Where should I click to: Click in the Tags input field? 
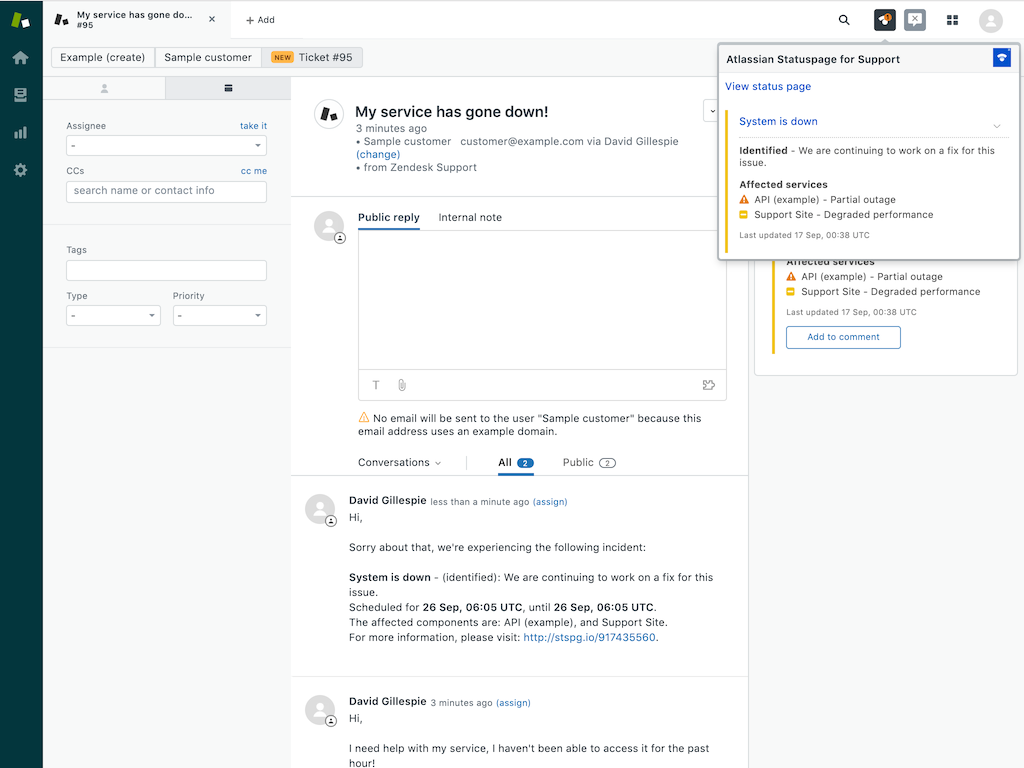click(x=166, y=270)
